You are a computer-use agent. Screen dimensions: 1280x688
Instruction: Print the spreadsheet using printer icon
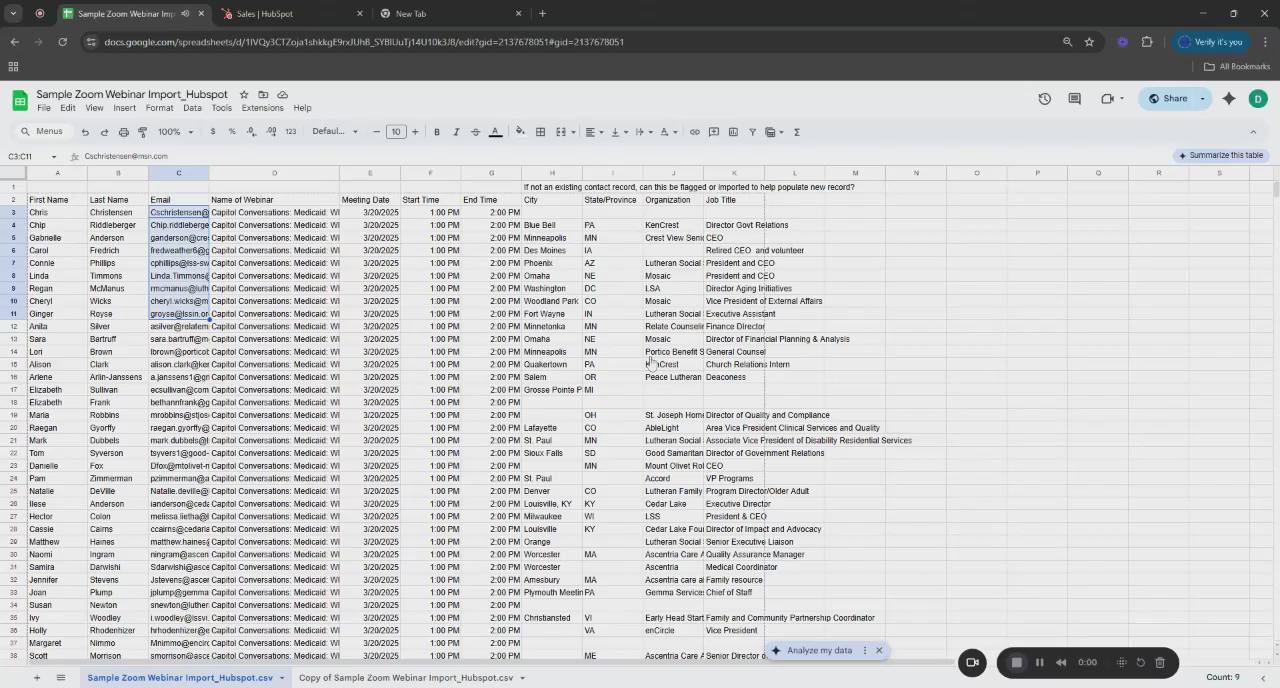click(123, 132)
